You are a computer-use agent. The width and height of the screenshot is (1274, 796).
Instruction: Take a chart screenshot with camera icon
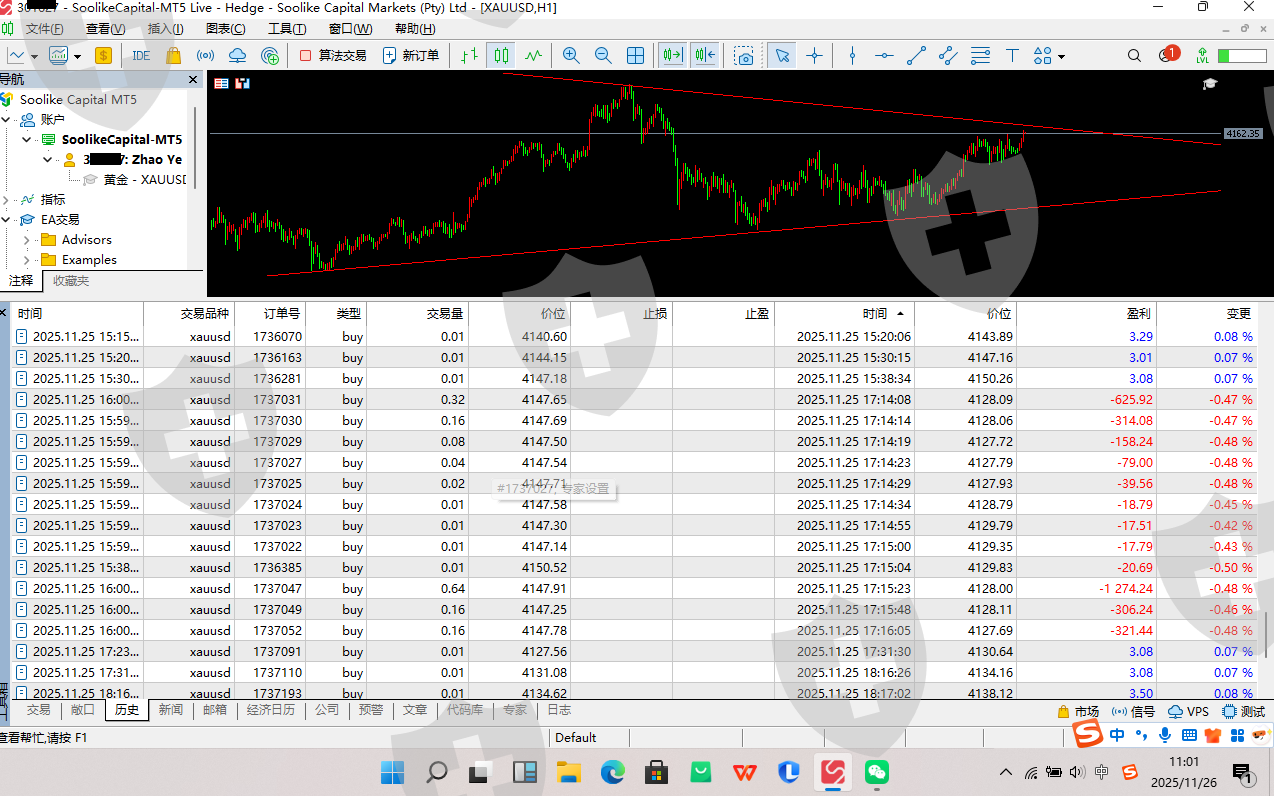point(744,56)
